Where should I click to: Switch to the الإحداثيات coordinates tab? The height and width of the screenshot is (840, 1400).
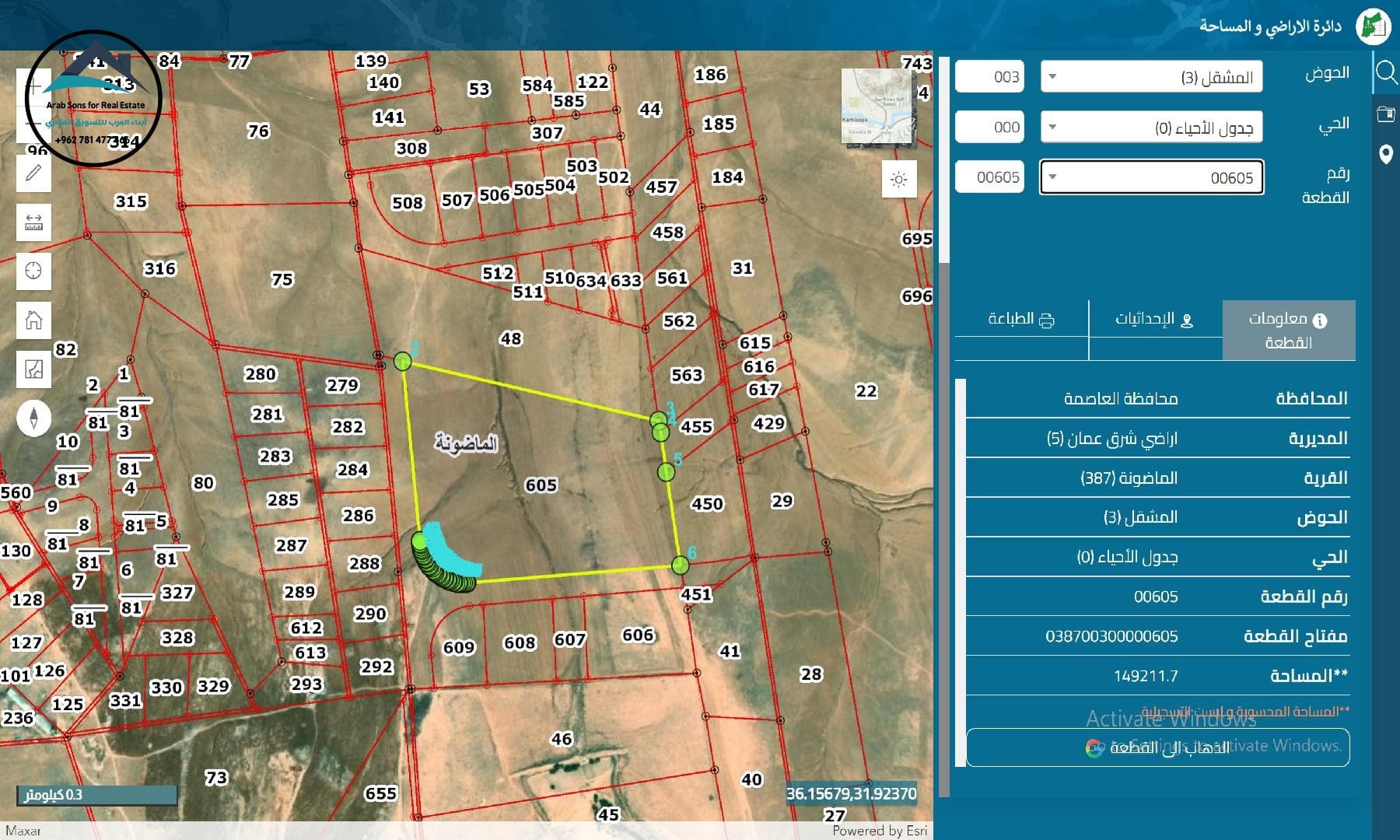[x=1155, y=320]
